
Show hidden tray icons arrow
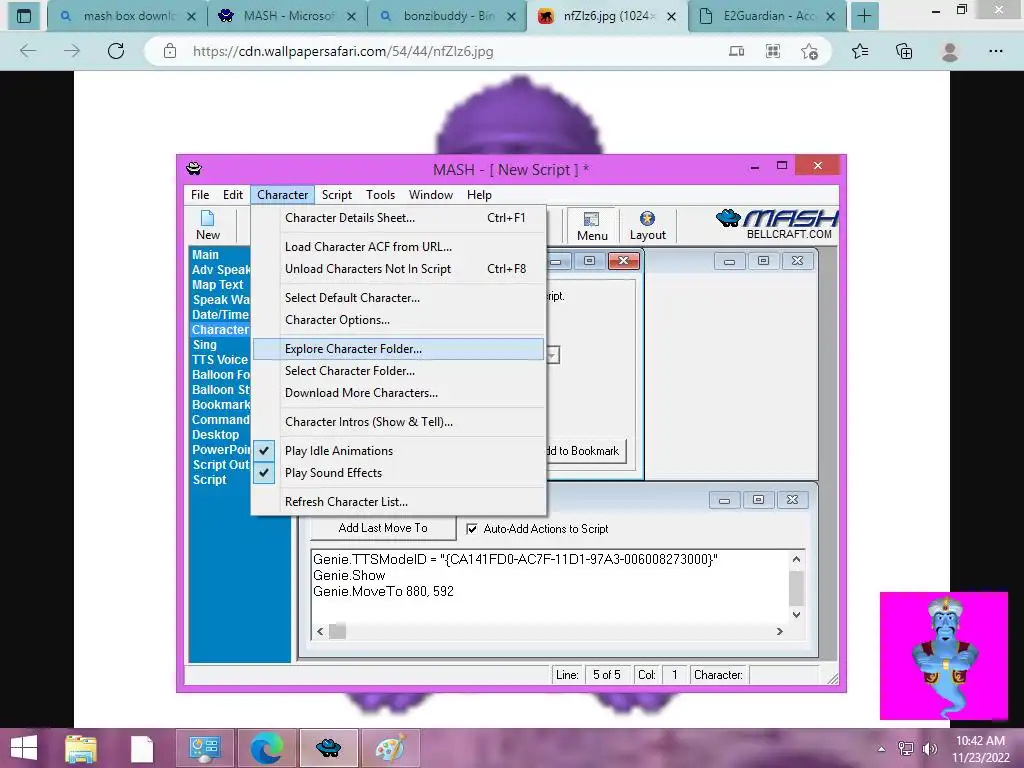click(x=881, y=748)
